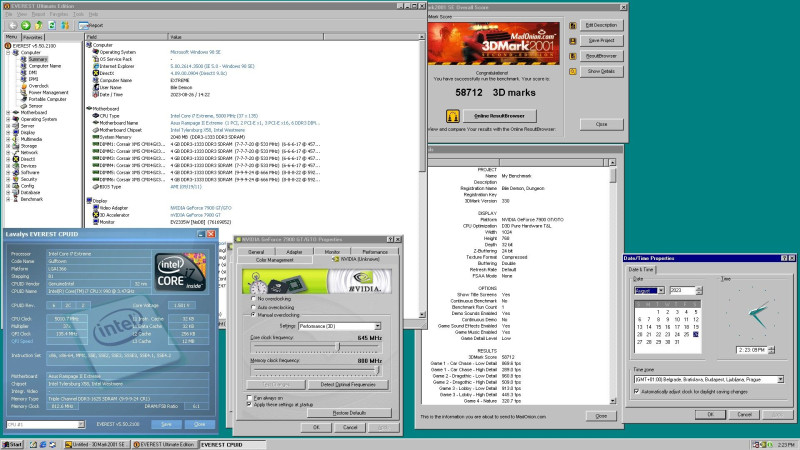Viewport: 800px width, 450px height.
Task: Click Show Details in 3DMark window
Action: coord(602,71)
